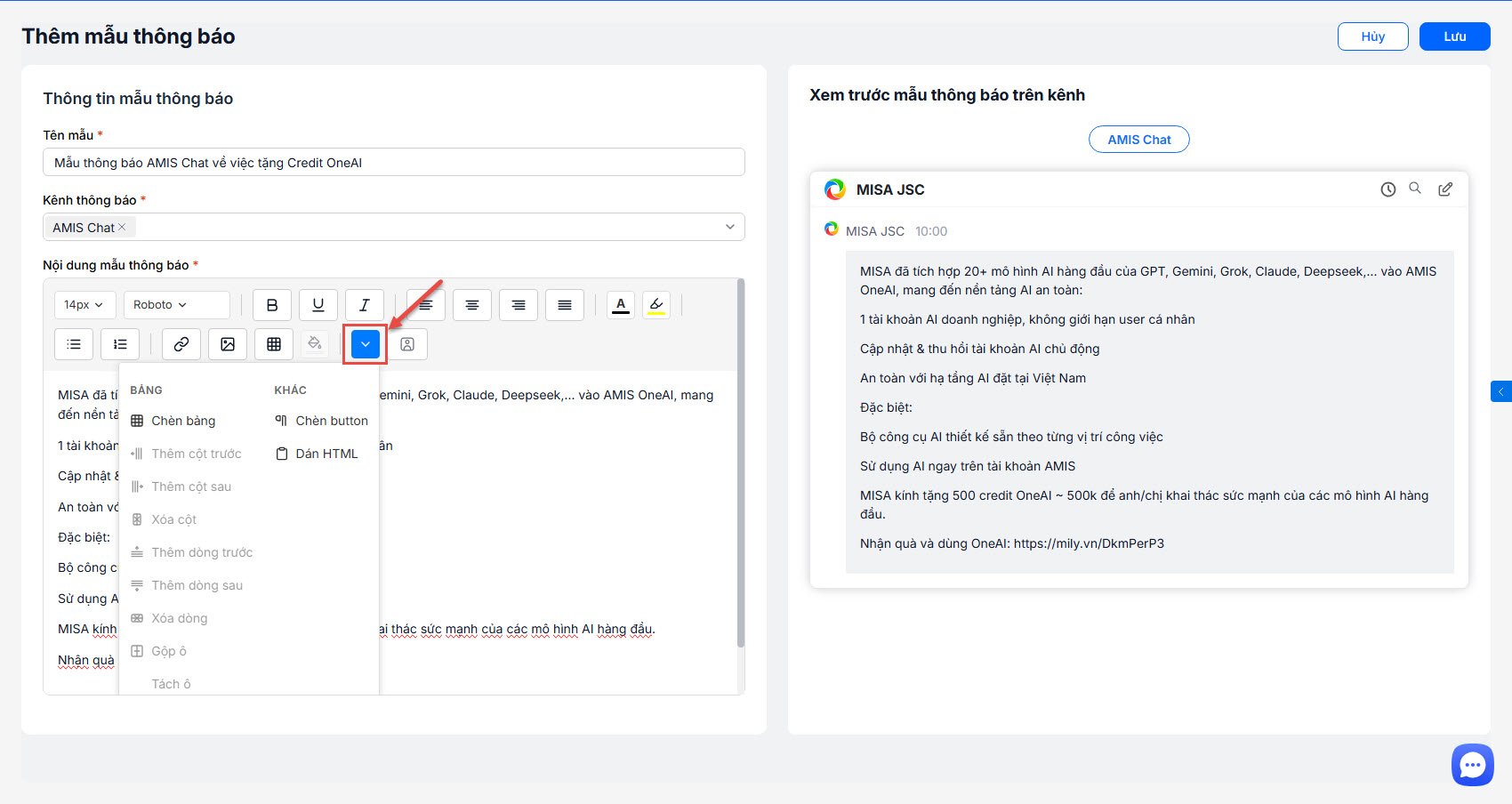Screen dimensions: 1512x804
Task: Expand the blue side panel arrow
Action: pos(1501,391)
